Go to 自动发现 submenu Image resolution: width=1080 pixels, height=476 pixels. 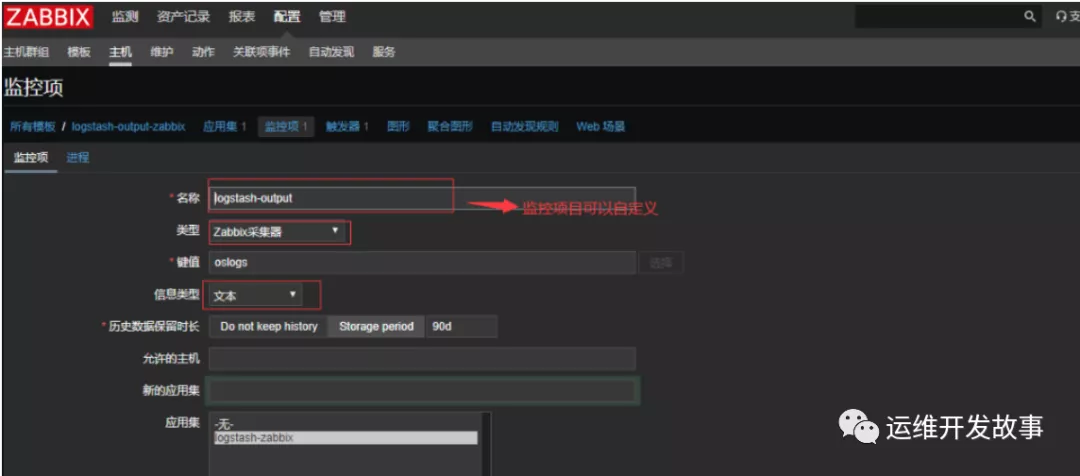pyautogui.click(x=331, y=52)
